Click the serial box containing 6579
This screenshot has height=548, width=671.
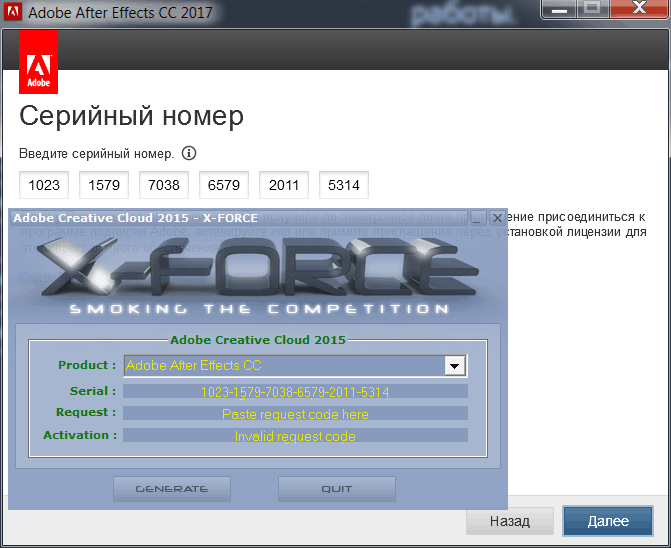[224, 185]
